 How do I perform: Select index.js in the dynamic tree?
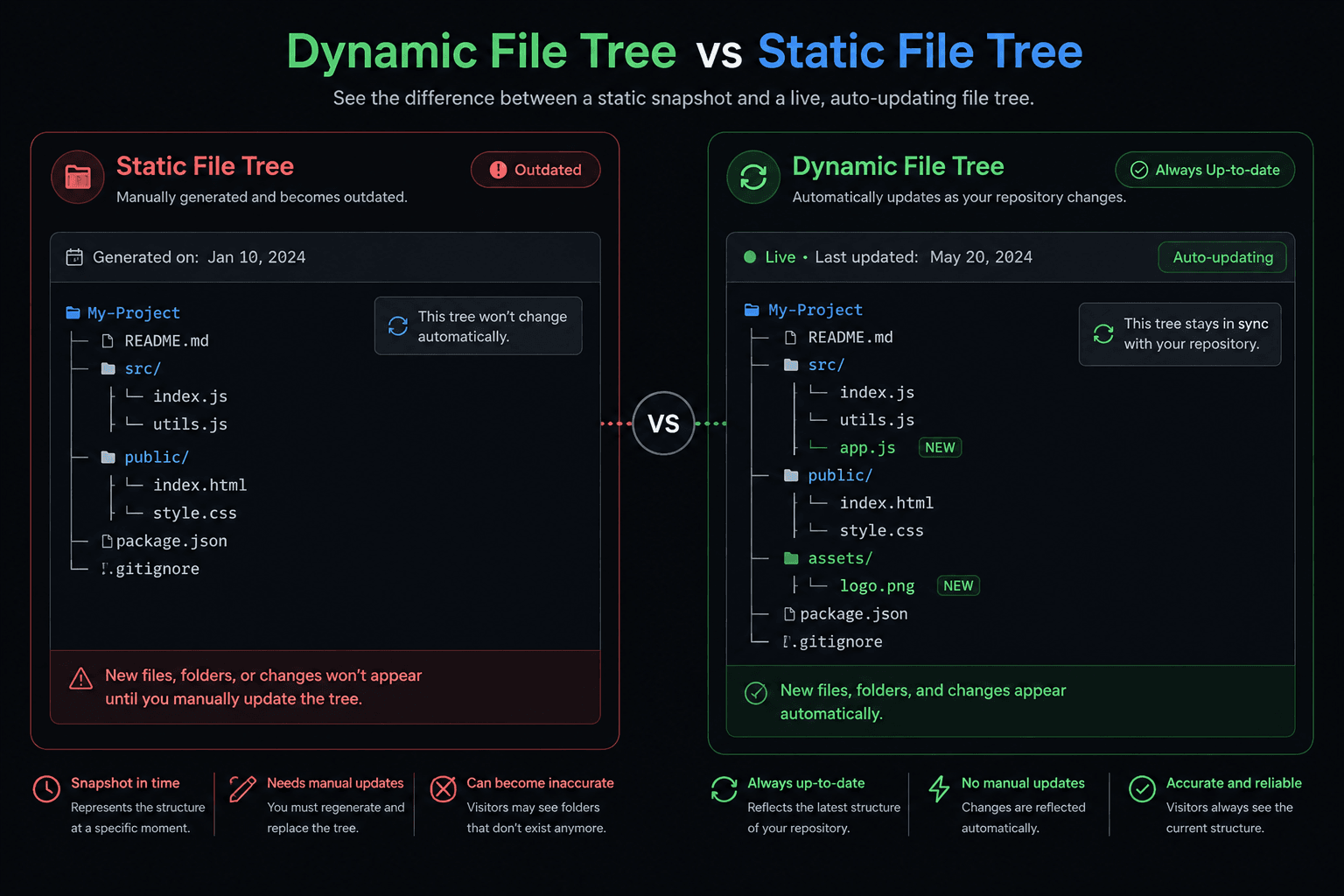[877, 393]
